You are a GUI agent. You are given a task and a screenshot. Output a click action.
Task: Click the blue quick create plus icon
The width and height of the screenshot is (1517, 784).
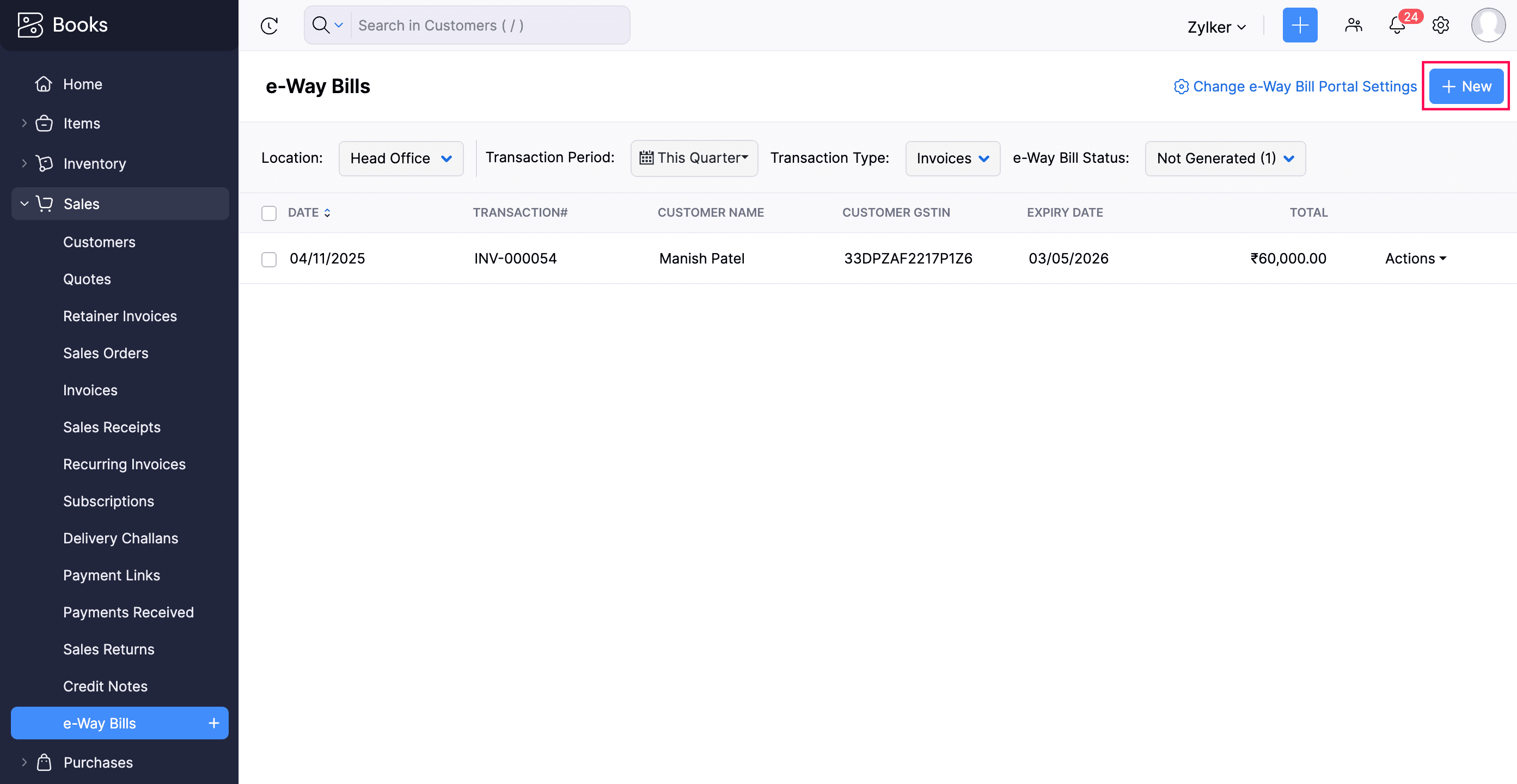(x=1300, y=26)
